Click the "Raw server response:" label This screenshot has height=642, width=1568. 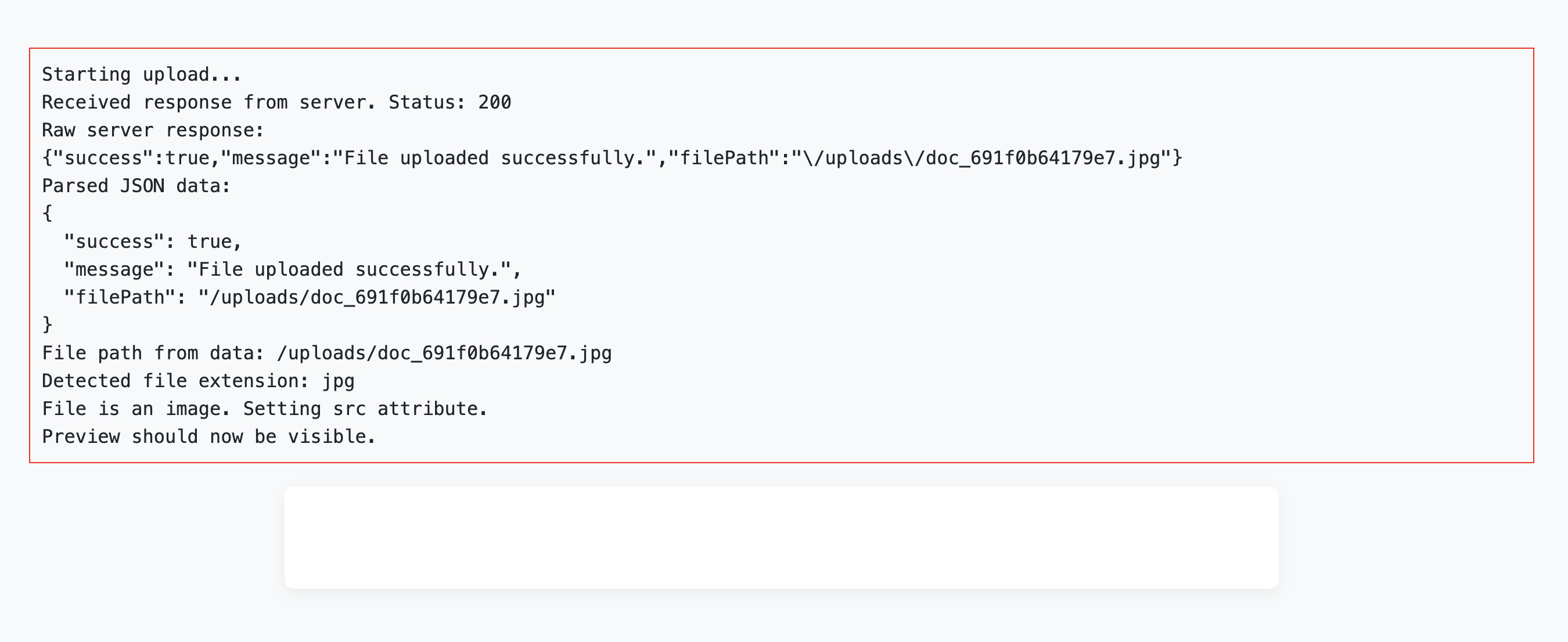(153, 130)
